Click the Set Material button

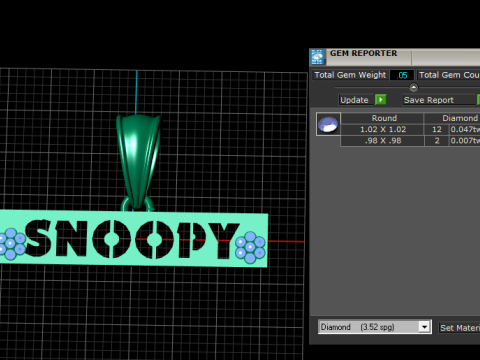point(459,328)
